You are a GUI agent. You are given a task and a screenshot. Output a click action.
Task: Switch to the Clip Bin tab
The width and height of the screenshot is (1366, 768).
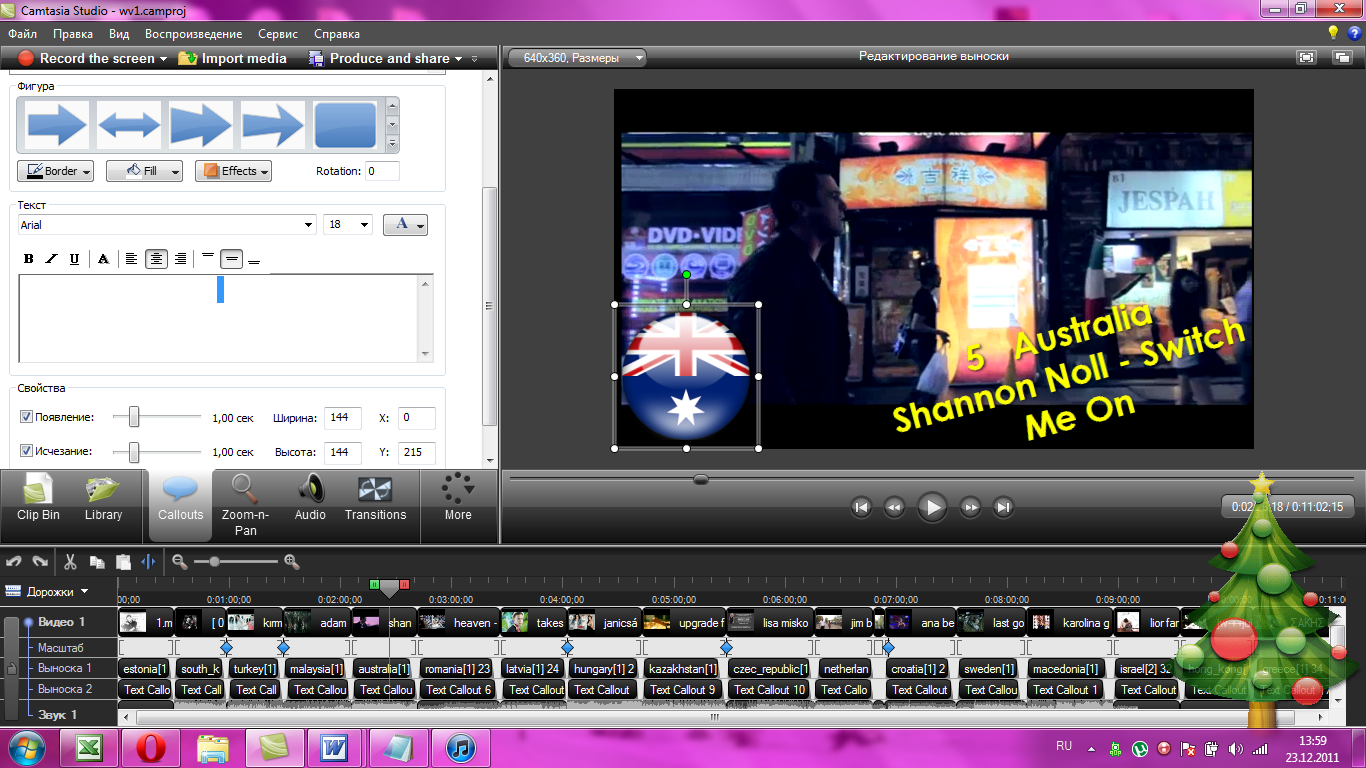39,499
